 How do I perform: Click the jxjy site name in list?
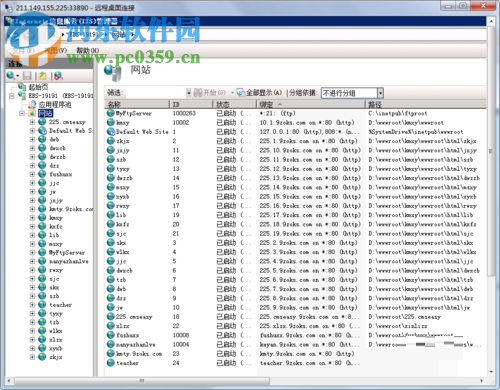(123, 150)
